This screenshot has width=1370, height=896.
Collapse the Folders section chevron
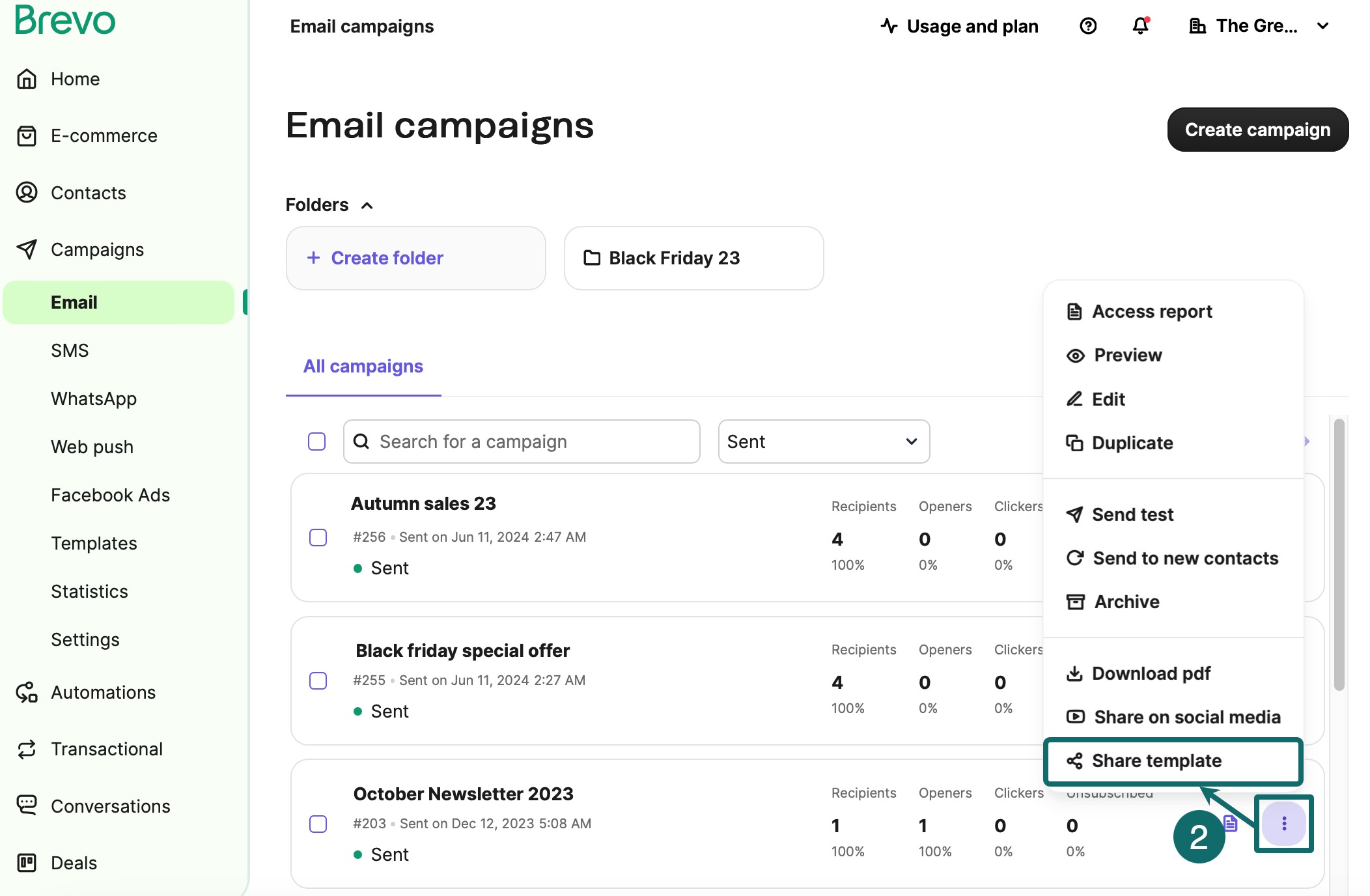pos(367,206)
